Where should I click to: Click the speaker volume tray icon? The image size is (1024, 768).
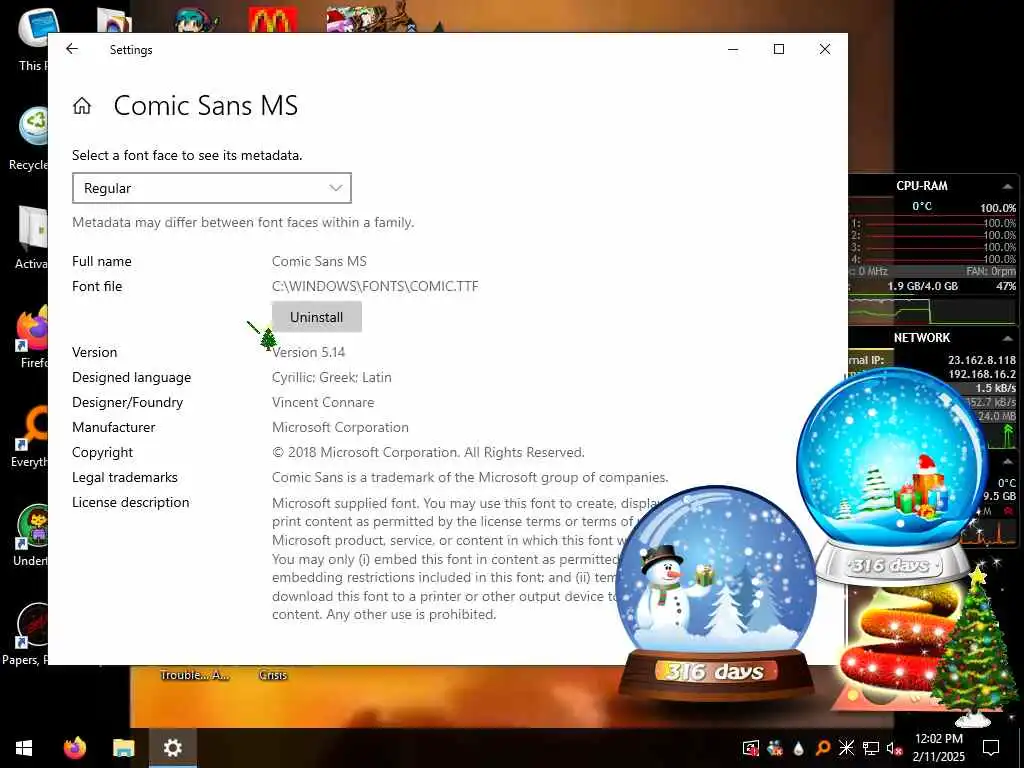(894, 748)
